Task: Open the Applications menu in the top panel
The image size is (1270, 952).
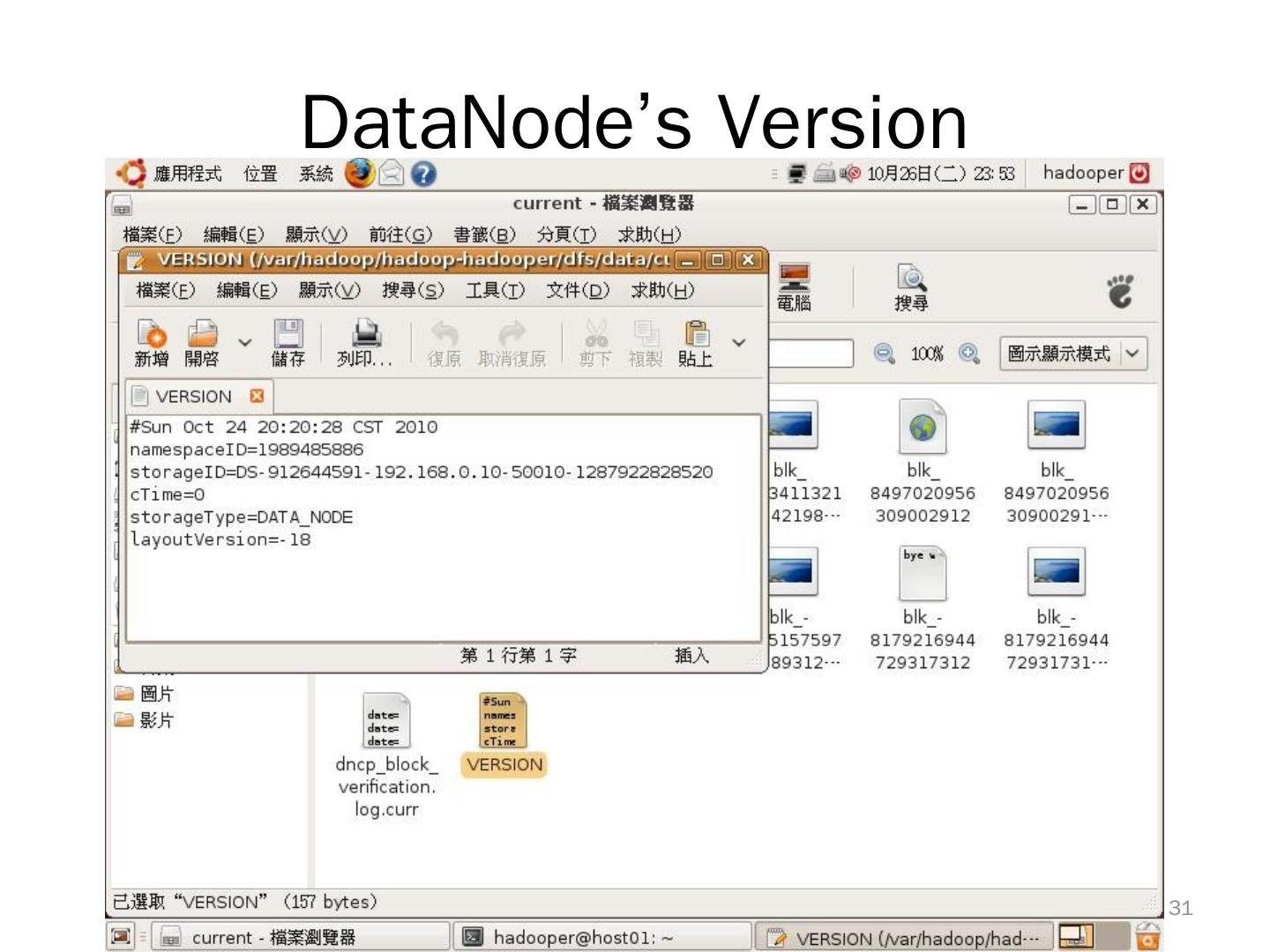Action: (x=188, y=174)
